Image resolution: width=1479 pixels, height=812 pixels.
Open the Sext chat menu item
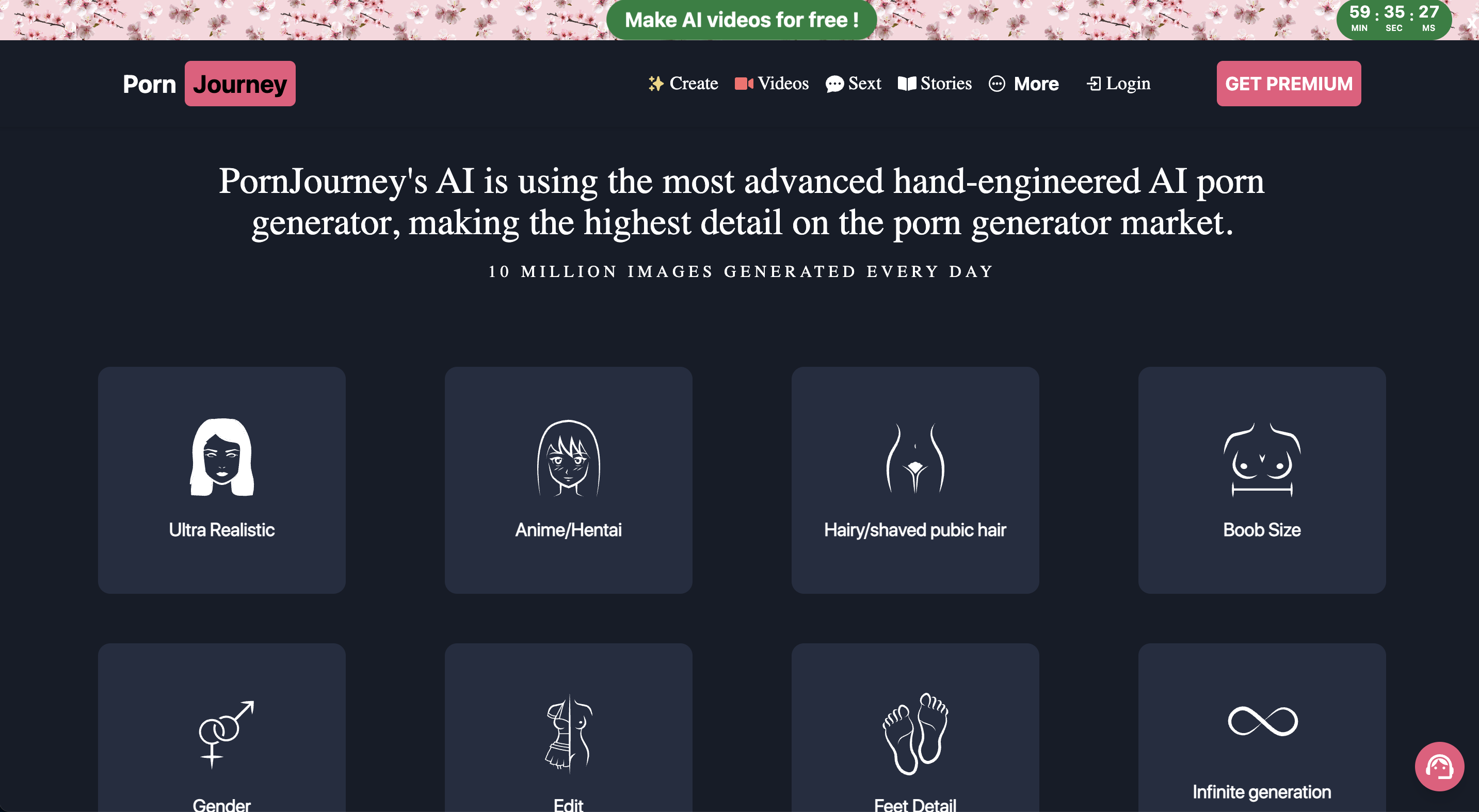tap(853, 84)
